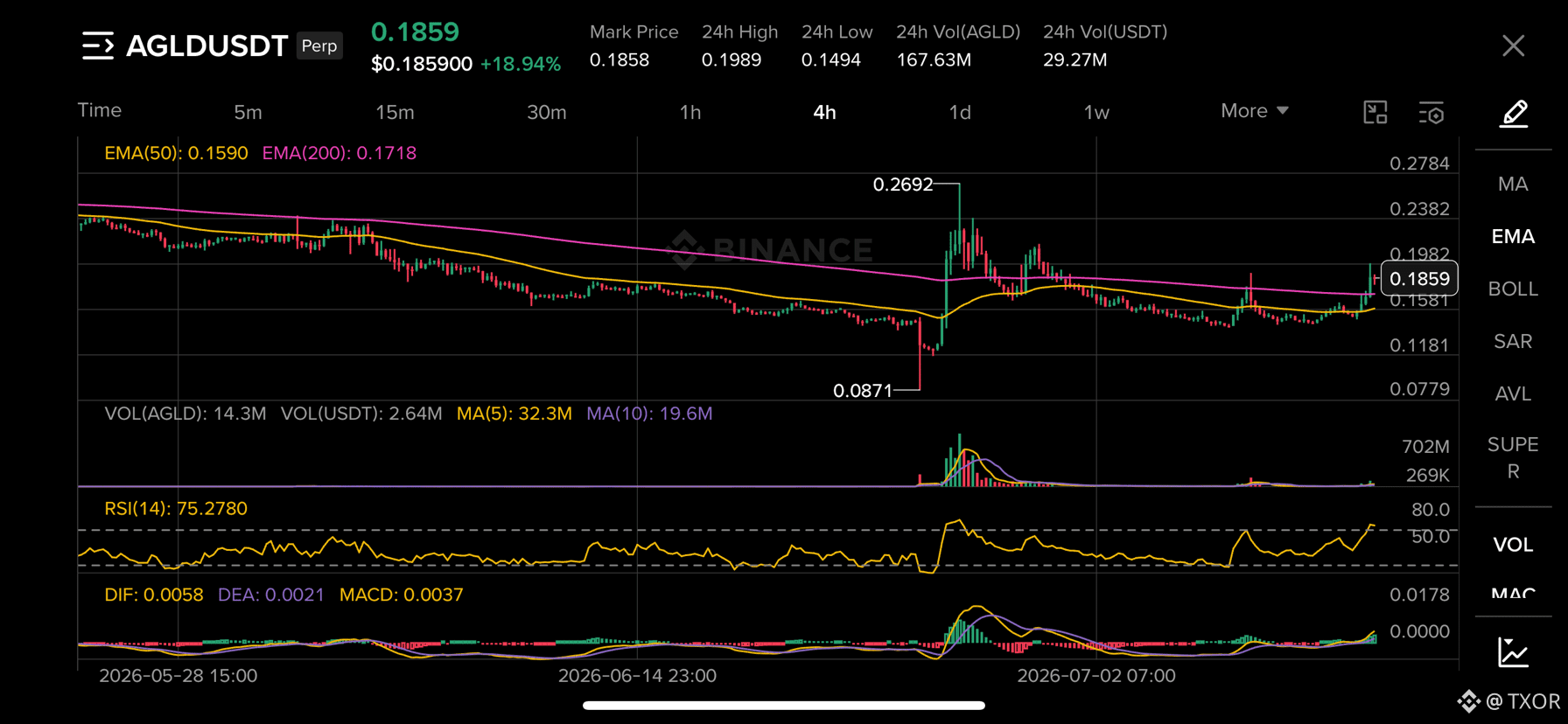Image resolution: width=1568 pixels, height=724 pixels.
Task: Tap the EMA(200) legend value
Action: pos(339,153)
